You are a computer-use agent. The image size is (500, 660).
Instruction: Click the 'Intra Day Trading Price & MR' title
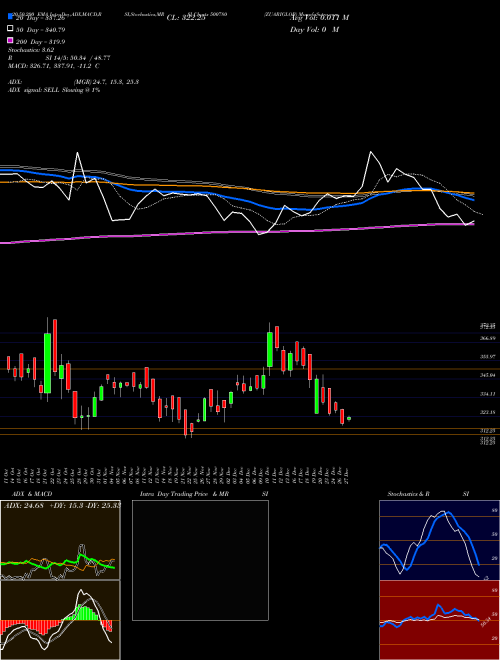[x=184, y=494]
